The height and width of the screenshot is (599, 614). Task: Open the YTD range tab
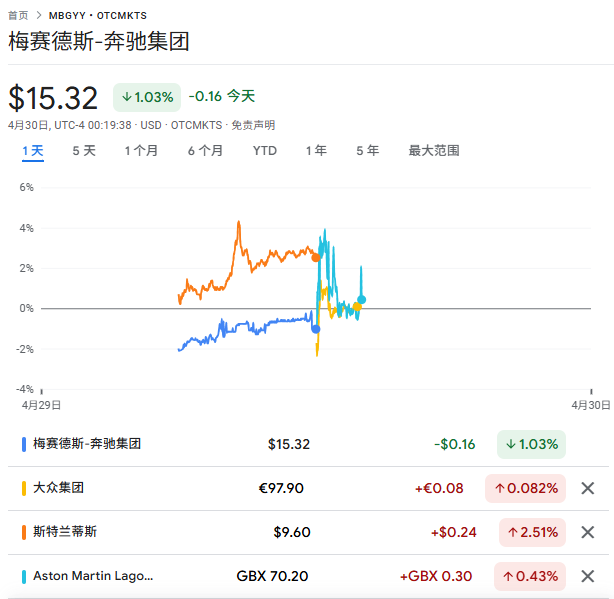265,151
